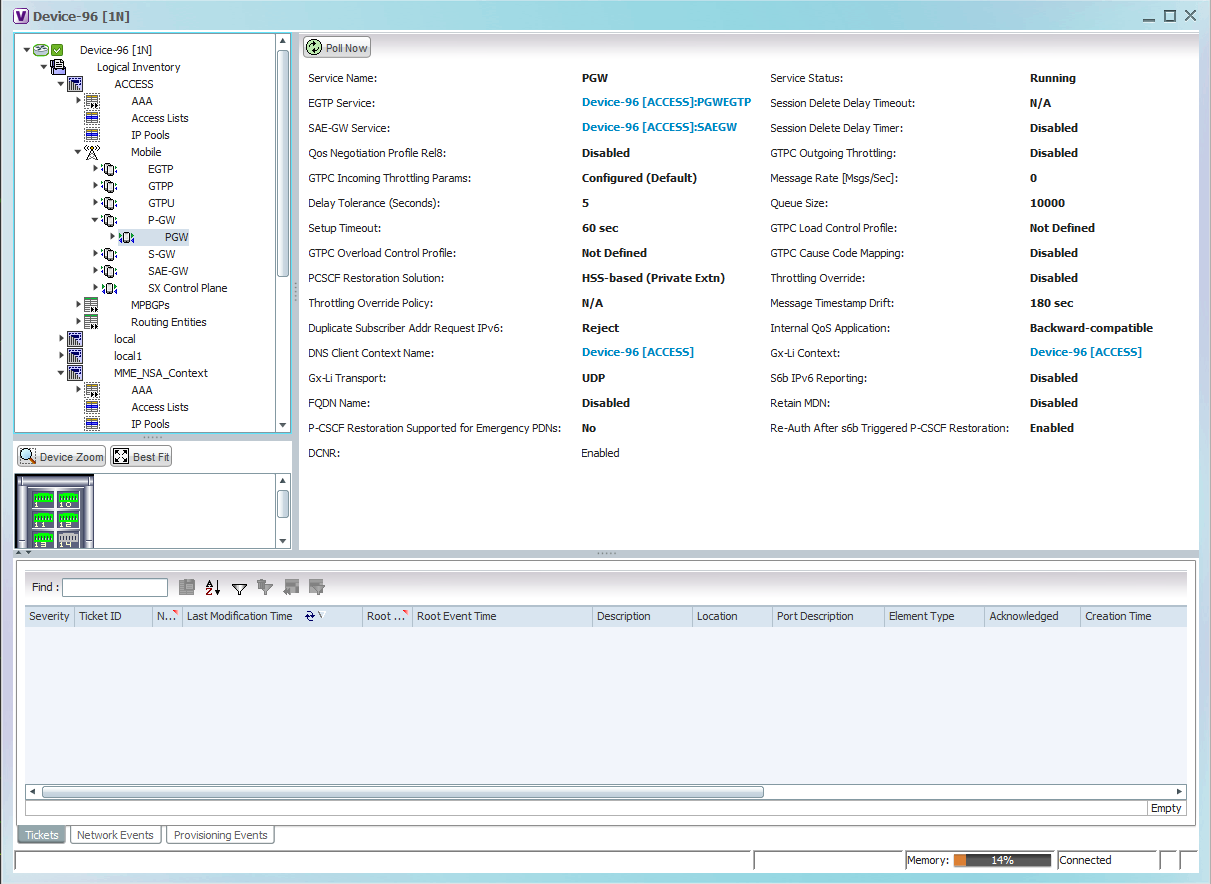
Task: Click the Creation Time column header
Action: point(1133,616)
